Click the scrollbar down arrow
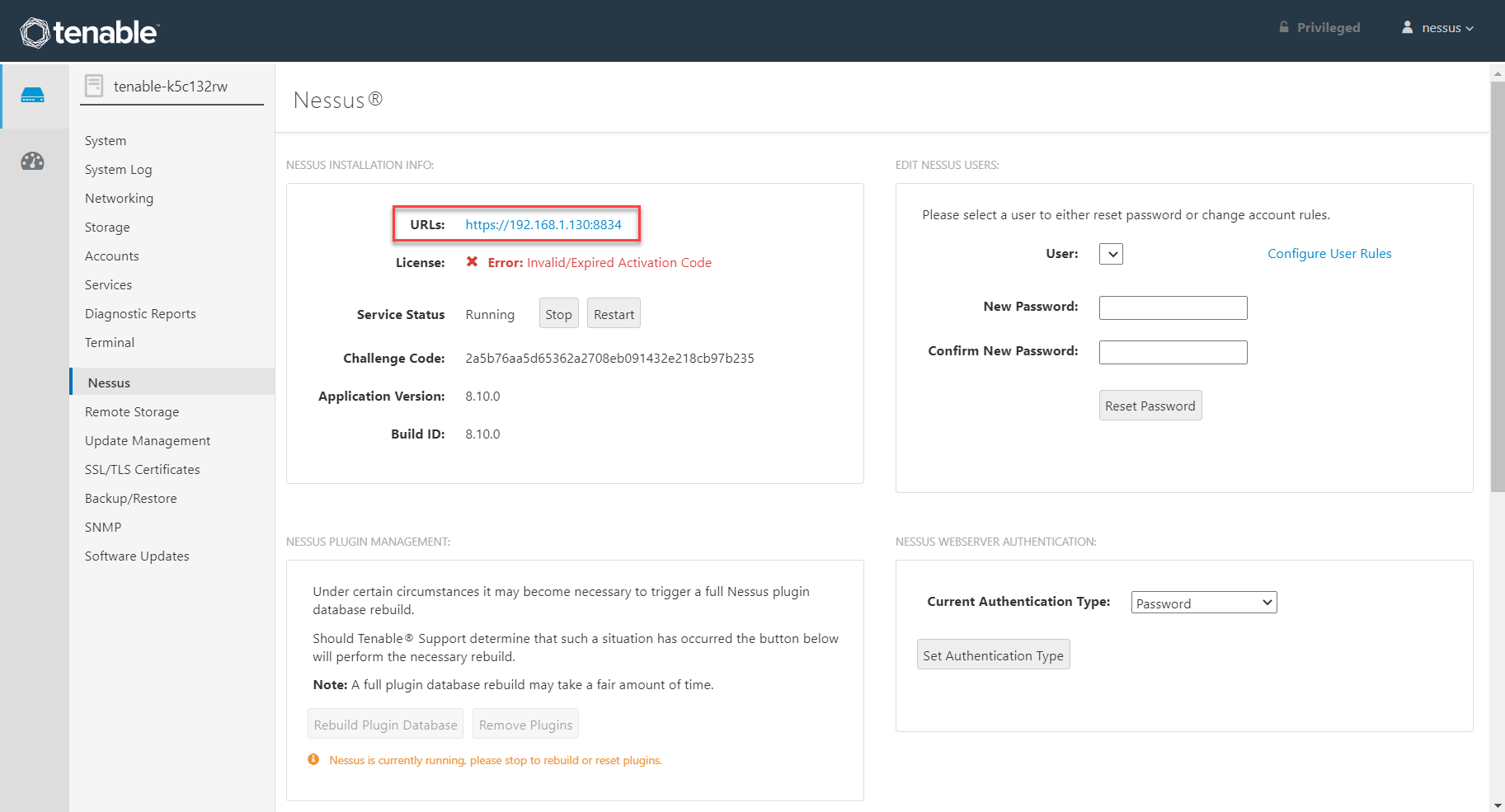This screenshot has width=1505, height=812. [x=1498, y=805]
